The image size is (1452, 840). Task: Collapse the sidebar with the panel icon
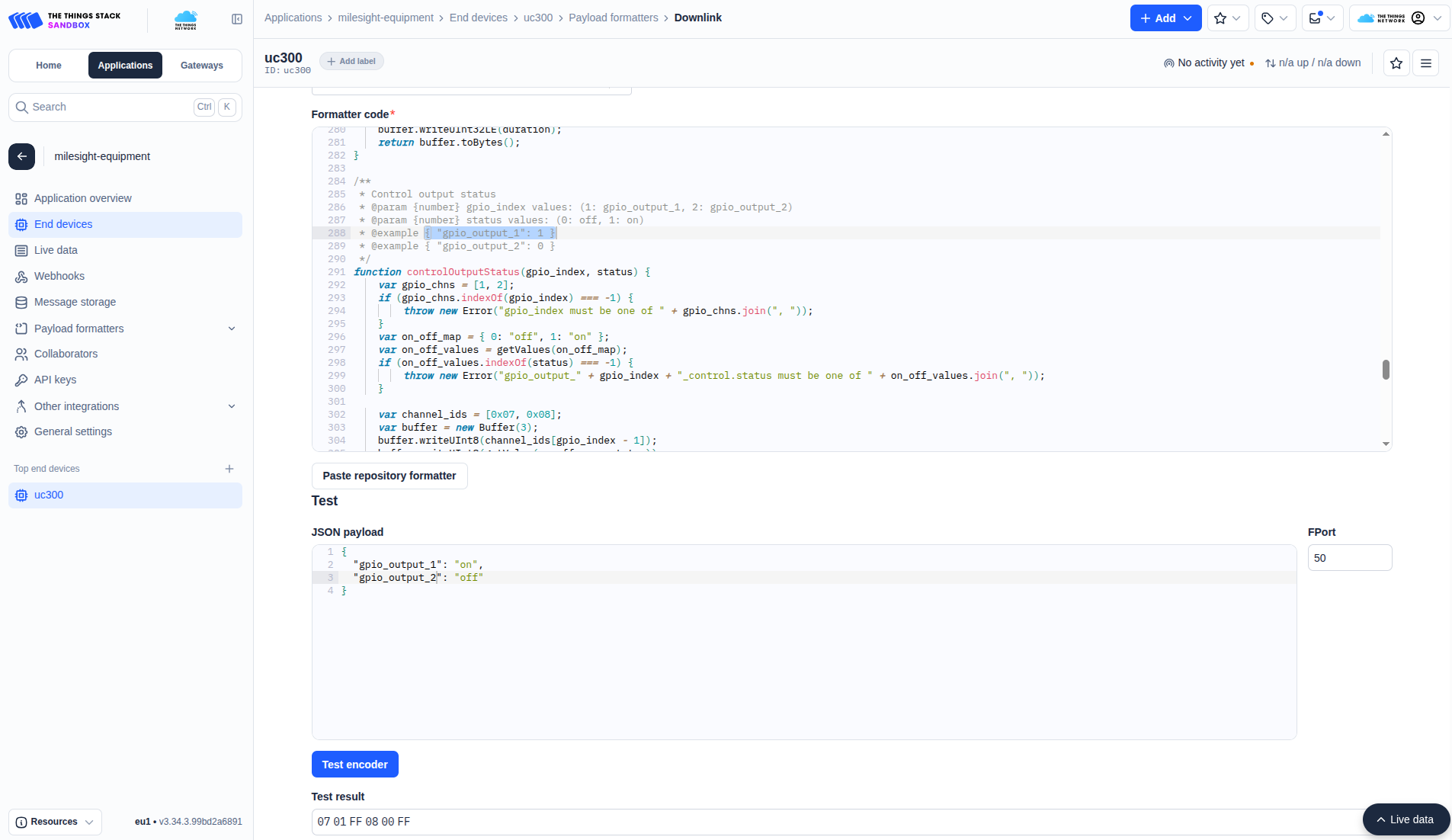[x=237, y=19]
